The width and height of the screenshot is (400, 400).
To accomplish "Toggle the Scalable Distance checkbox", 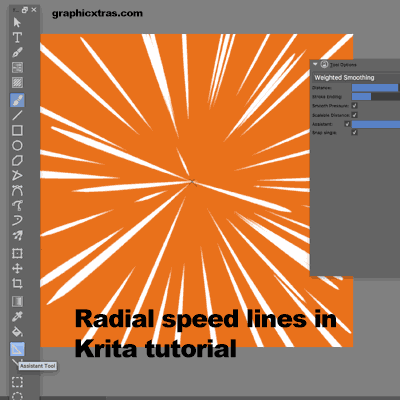I will (354, 115).
